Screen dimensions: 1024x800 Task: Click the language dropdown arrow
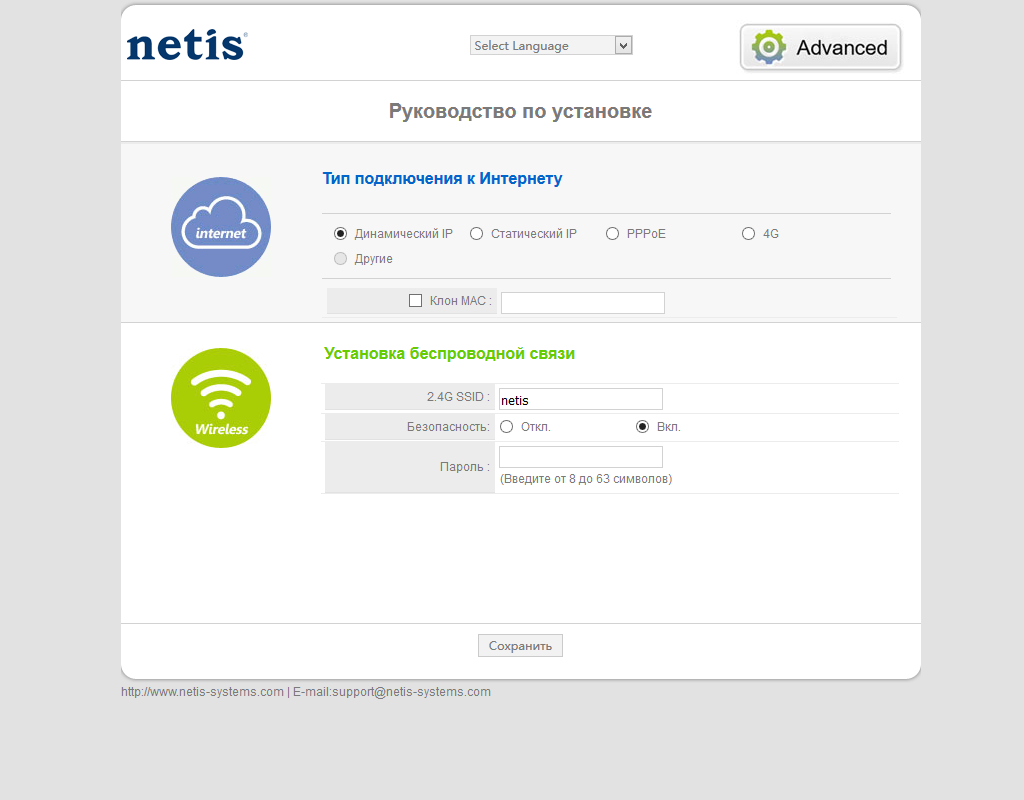(x=624, y=45)
